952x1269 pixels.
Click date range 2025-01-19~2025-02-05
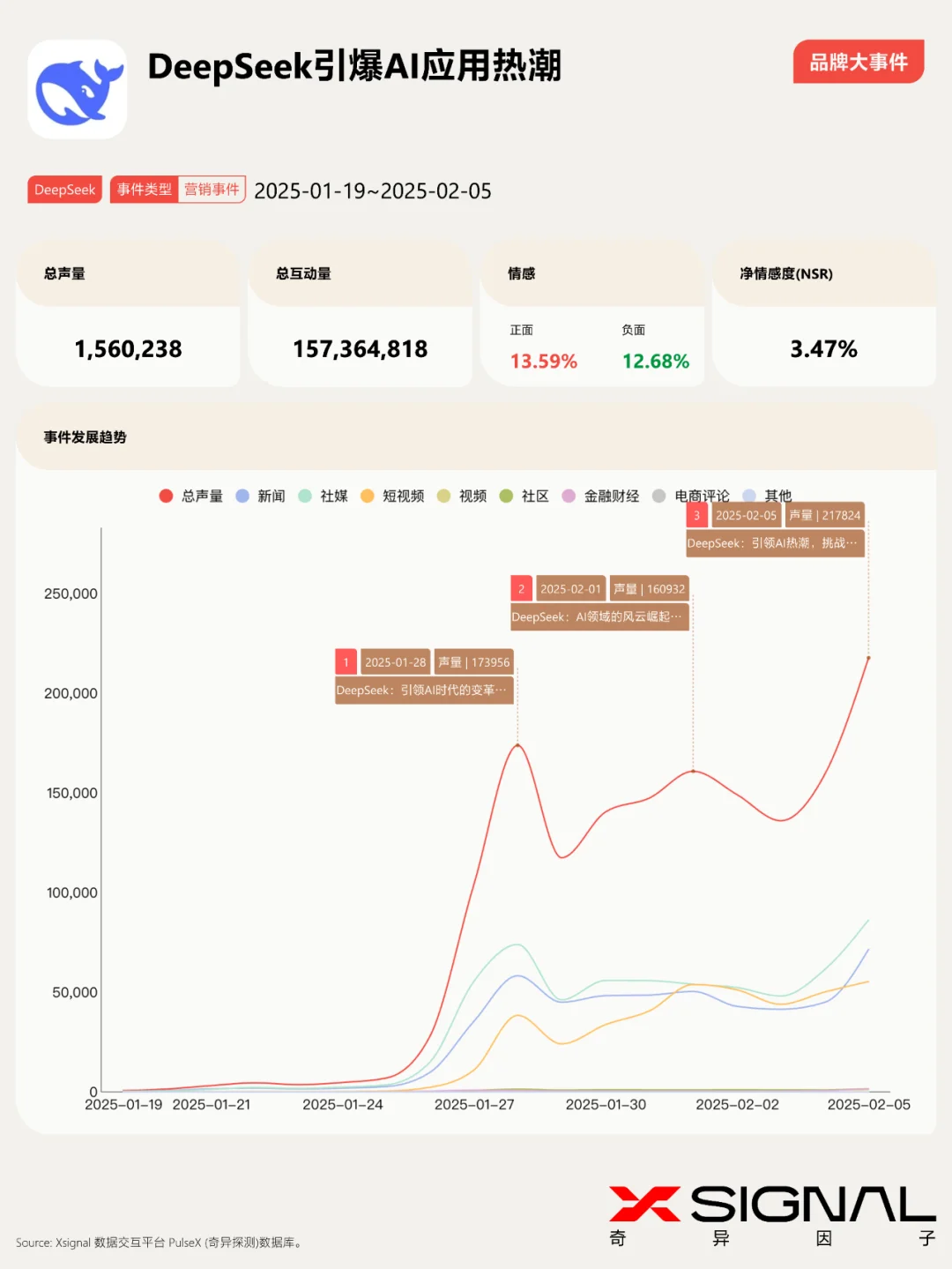click(x=373, y=191)
